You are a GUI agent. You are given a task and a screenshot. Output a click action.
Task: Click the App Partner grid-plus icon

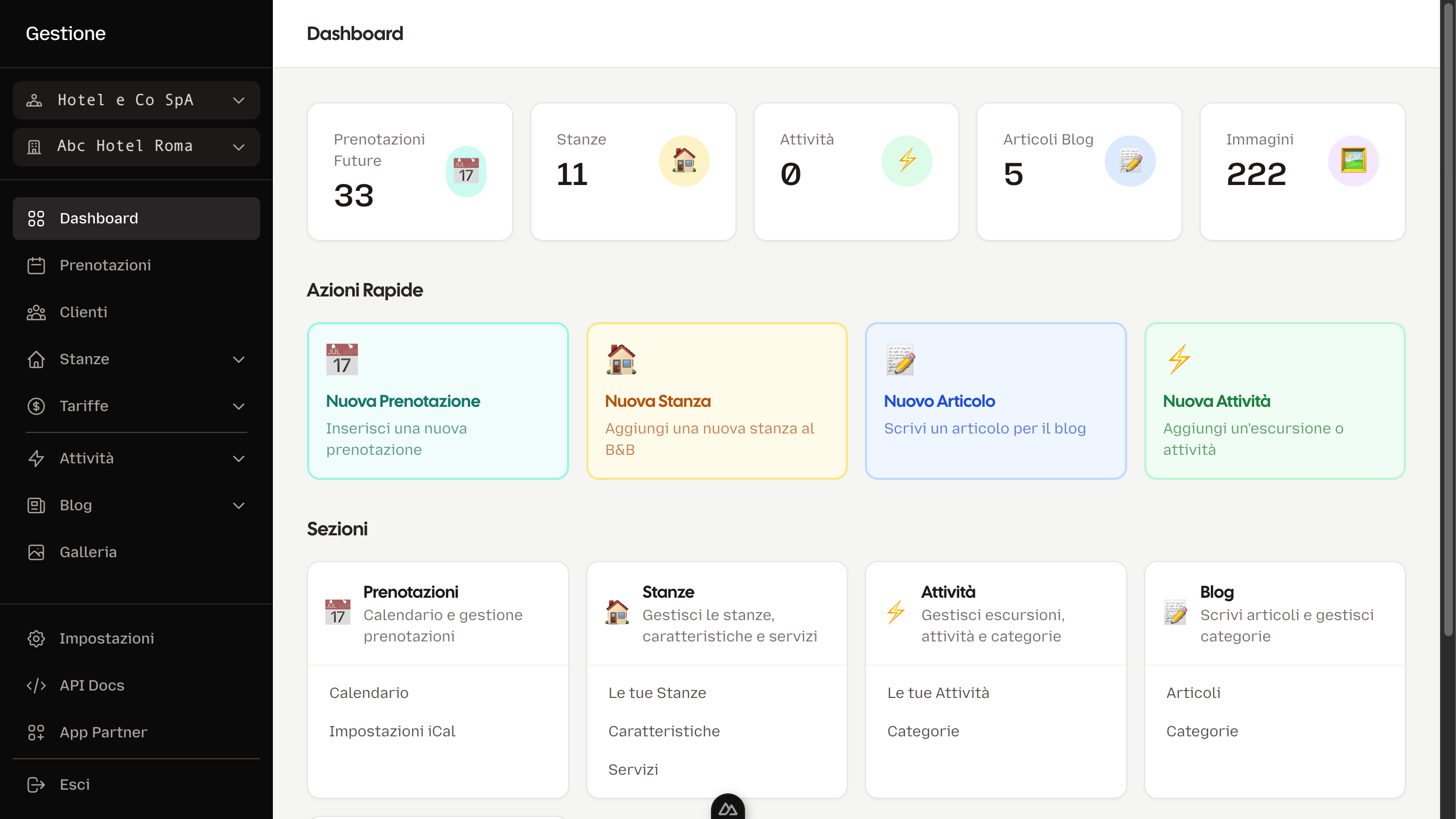click(x=36, y=733)
